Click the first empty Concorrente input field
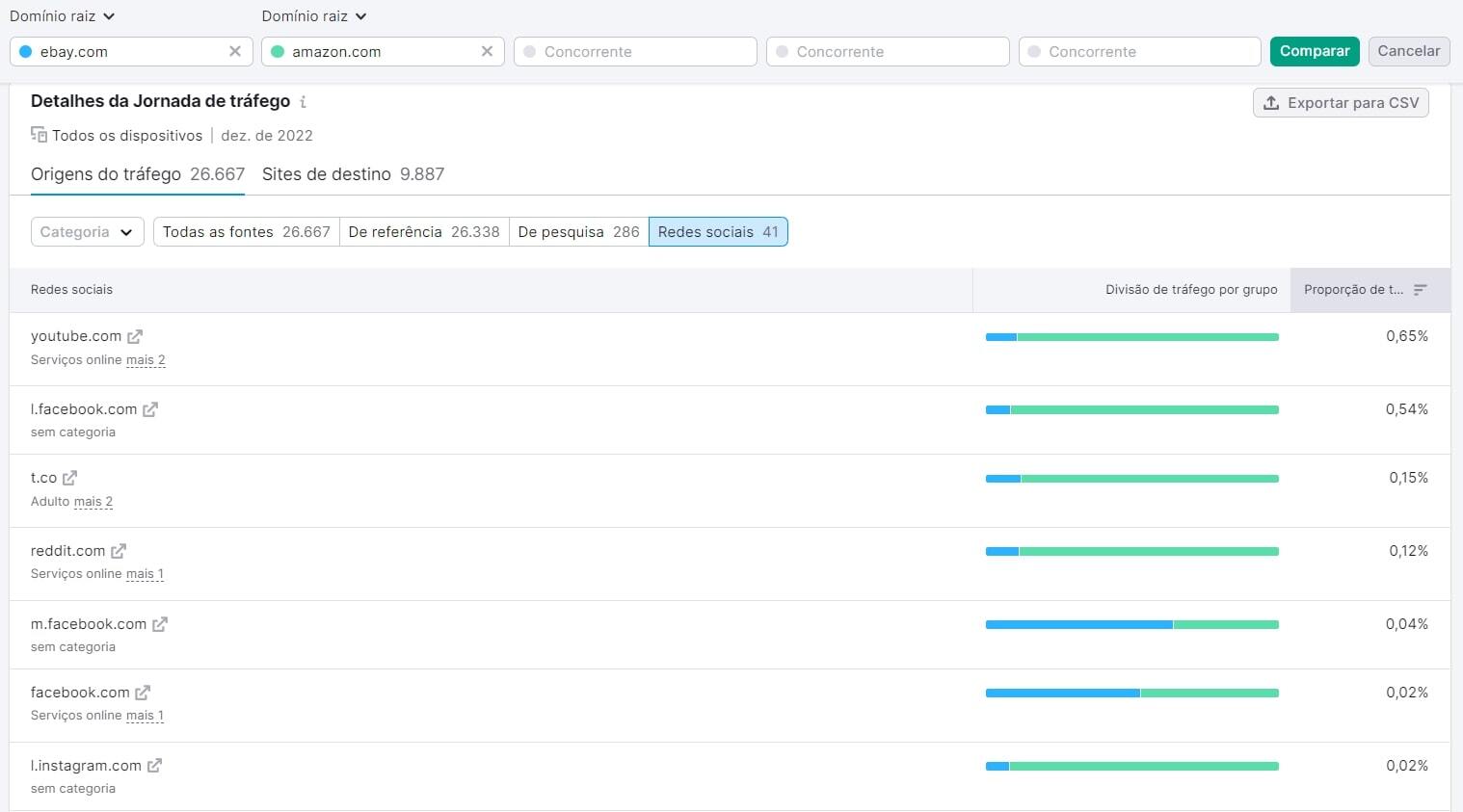Viewport: 1463px width, 812px height. pyautogui.click(x=634, y=51)
